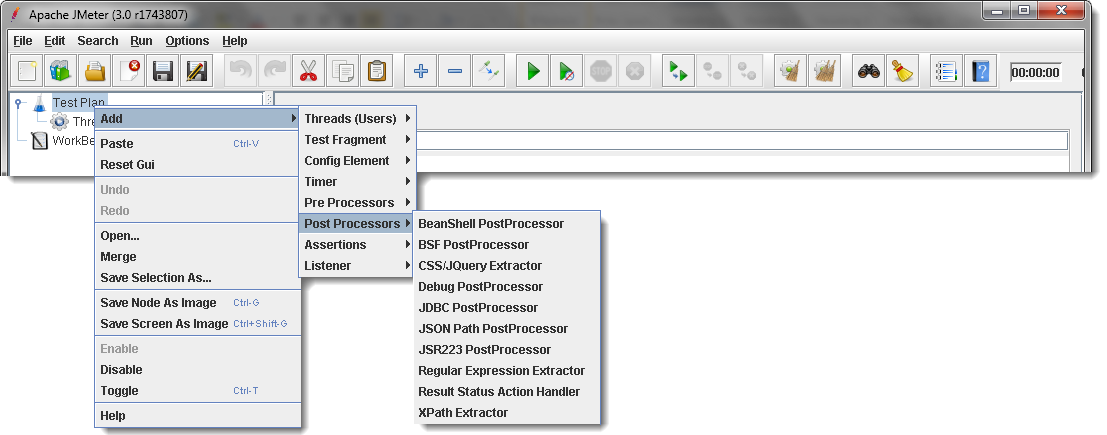
Task: Open the File menu
Action: pos(23,41)
